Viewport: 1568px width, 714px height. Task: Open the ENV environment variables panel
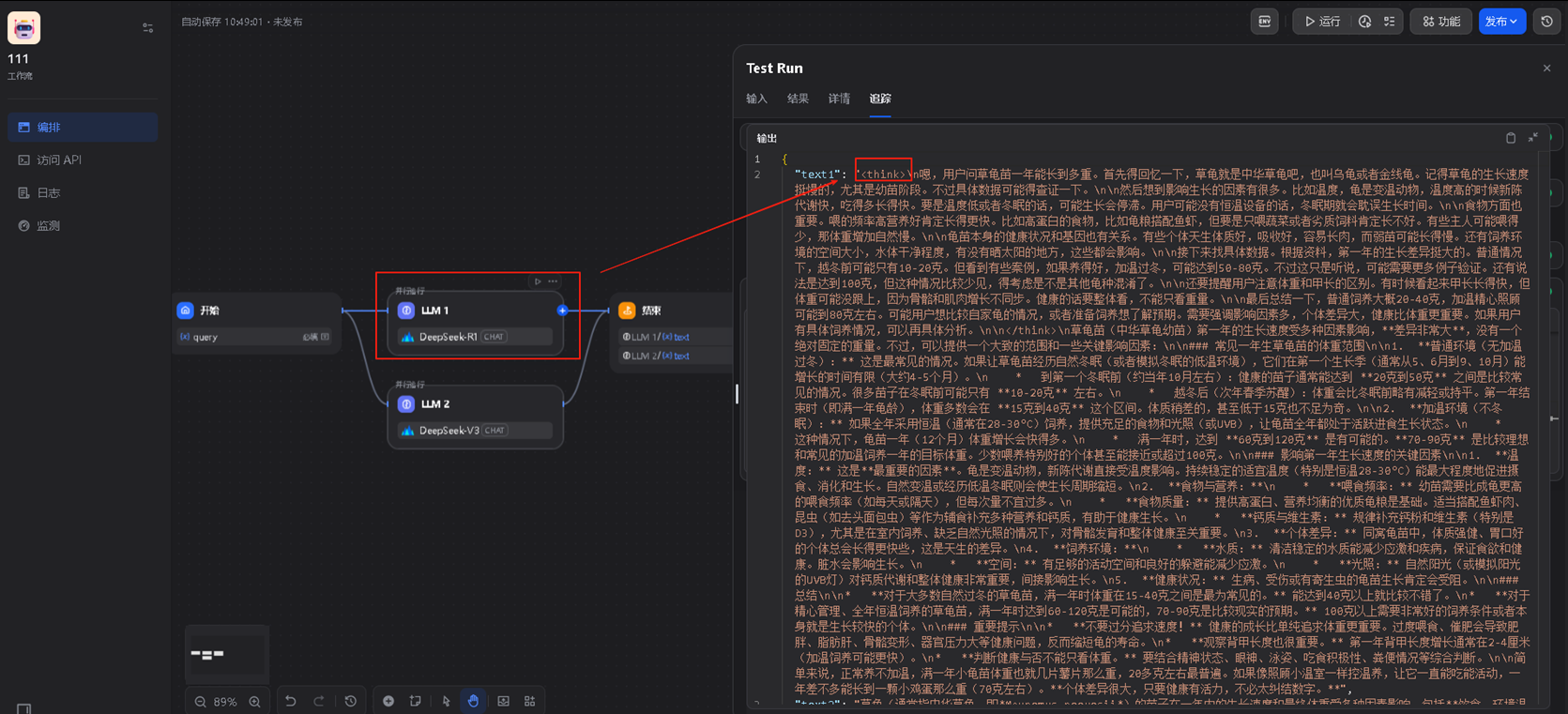point(1265,22)
